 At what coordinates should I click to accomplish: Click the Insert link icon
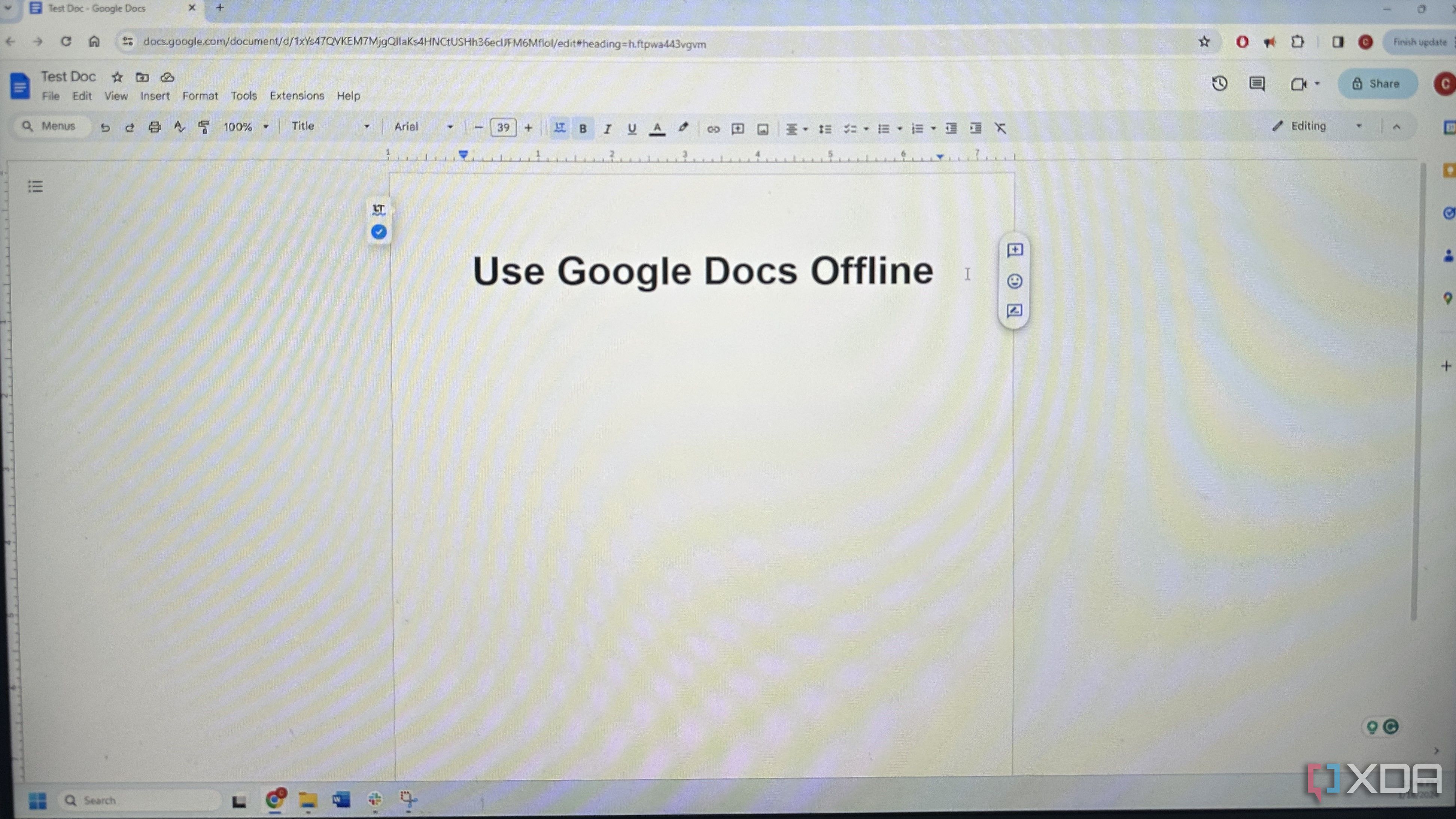(x=713, y=130)
